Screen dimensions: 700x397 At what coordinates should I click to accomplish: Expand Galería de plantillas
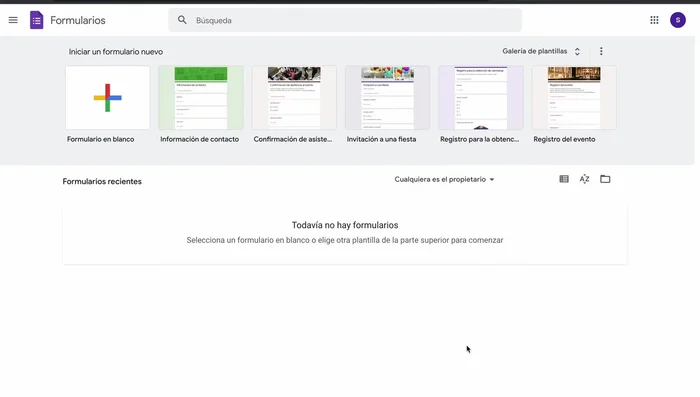pos(541,51)
